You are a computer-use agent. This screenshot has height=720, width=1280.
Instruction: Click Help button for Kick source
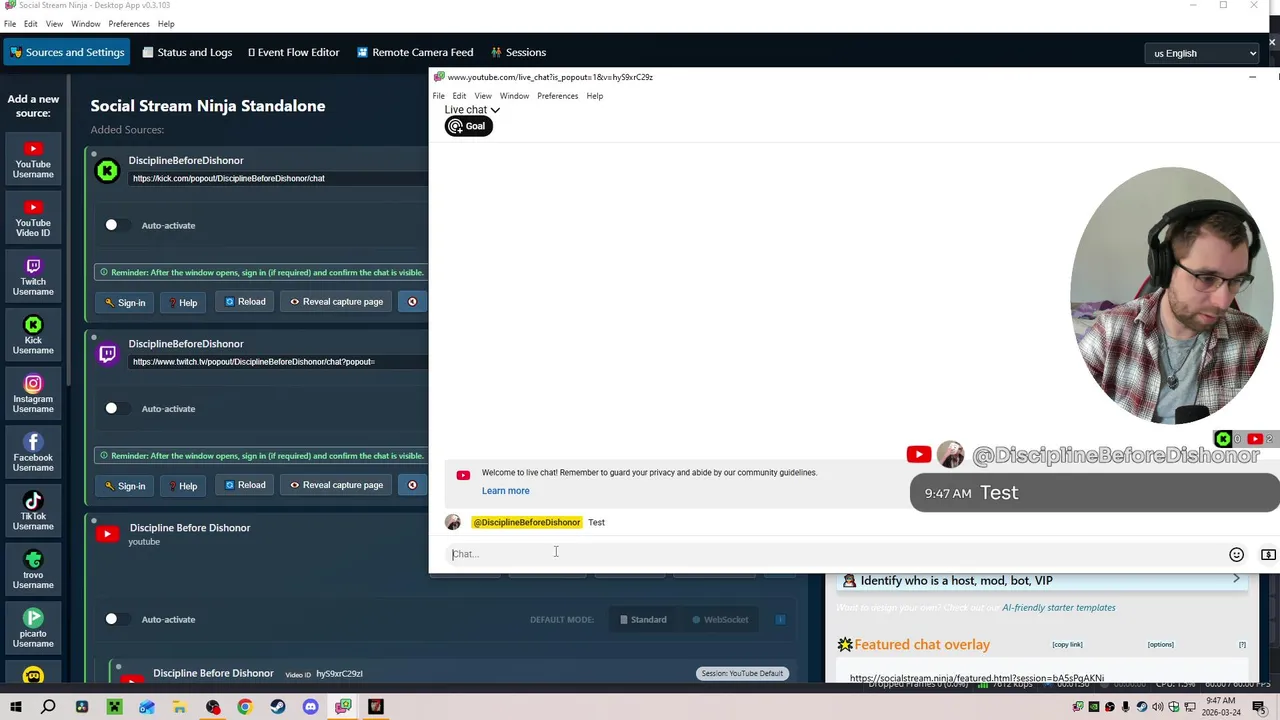coord(182,302)
